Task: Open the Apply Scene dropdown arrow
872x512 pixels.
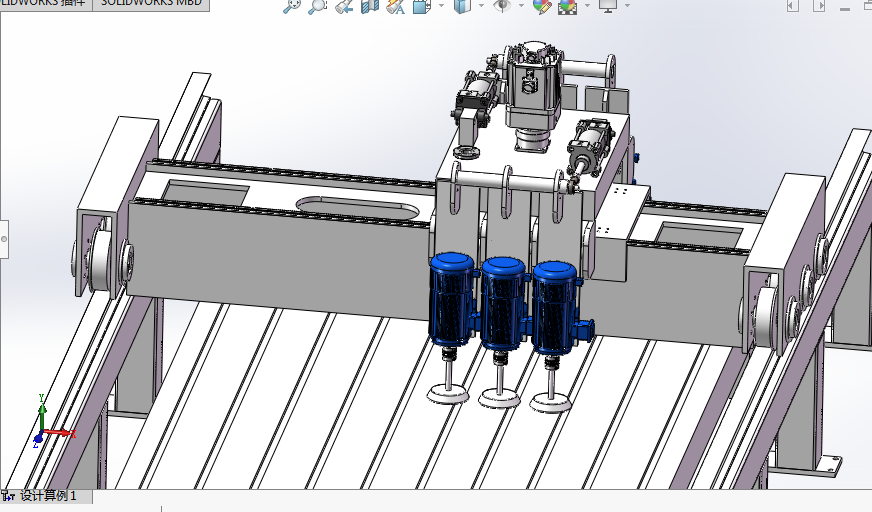Action: (588, 6)
